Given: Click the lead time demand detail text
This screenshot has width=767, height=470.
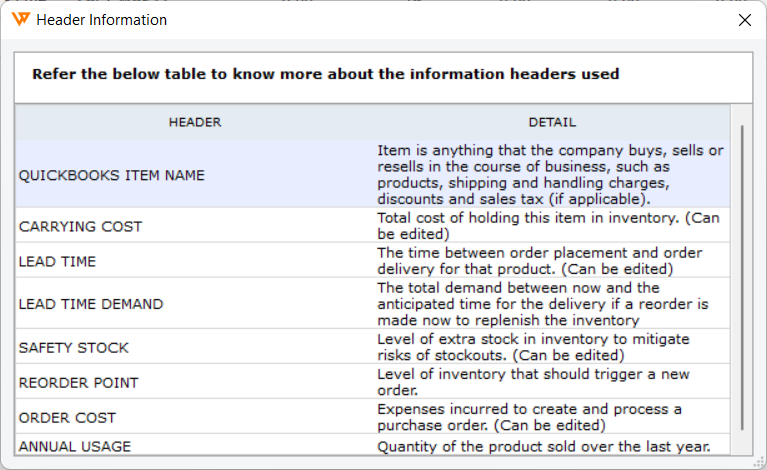Looking at the screenshot, I should click(x=542, y=304).
